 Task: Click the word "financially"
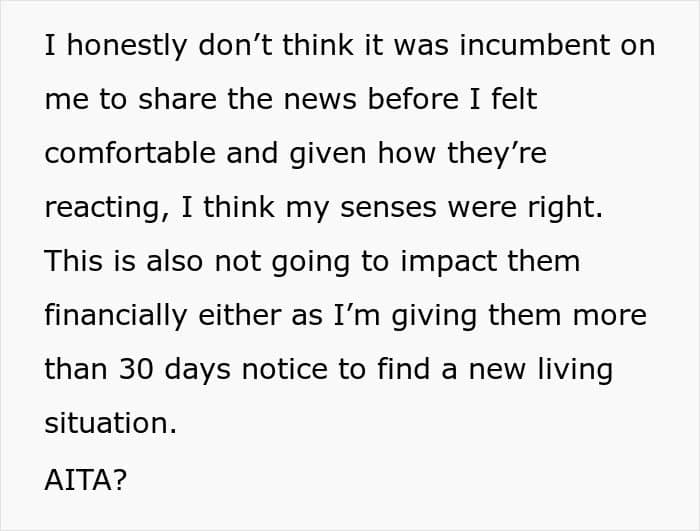(x=116, y=316)
